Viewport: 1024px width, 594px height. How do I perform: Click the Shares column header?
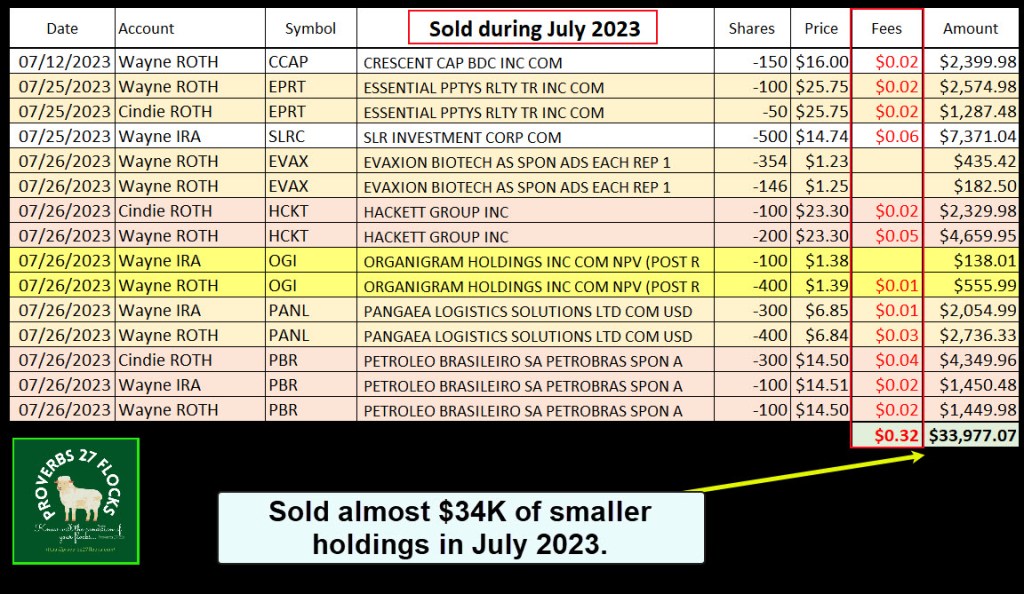click(x=751, y=29)
